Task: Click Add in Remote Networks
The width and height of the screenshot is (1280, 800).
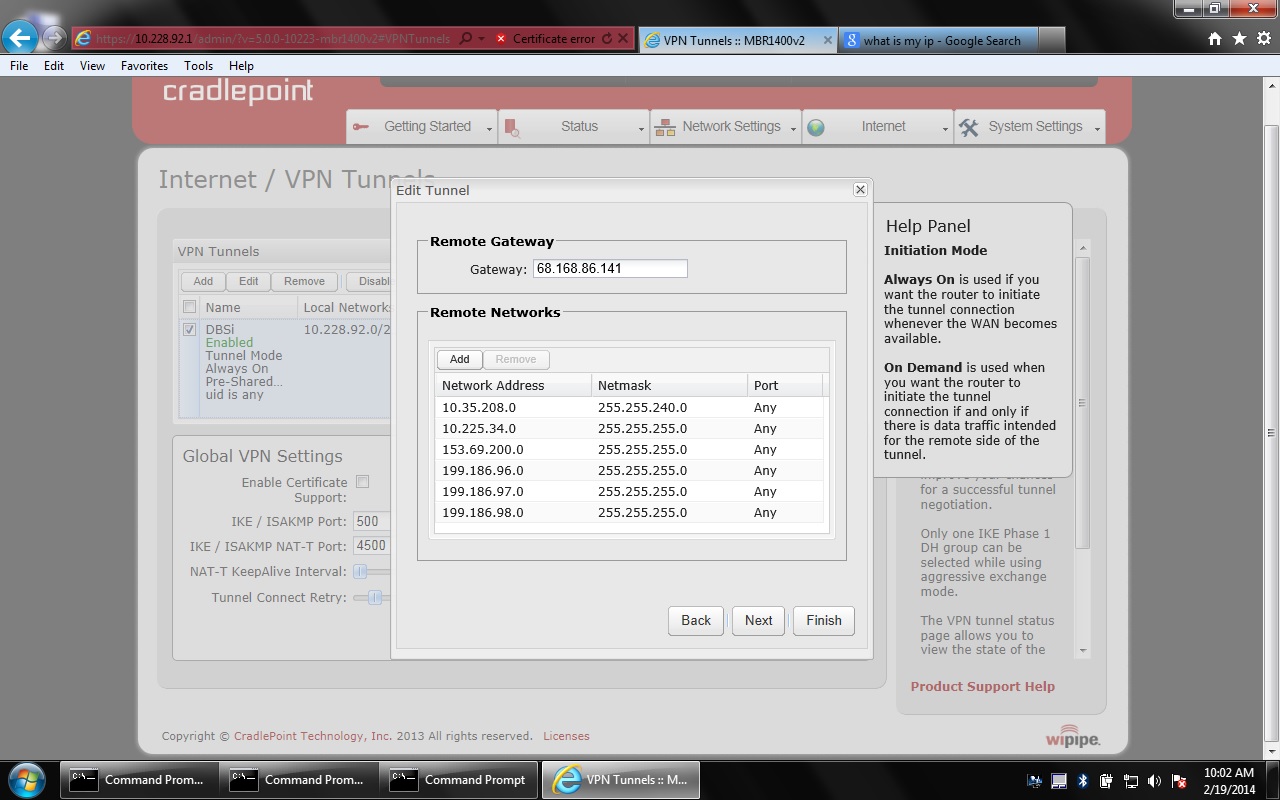Action: point(459,359)
